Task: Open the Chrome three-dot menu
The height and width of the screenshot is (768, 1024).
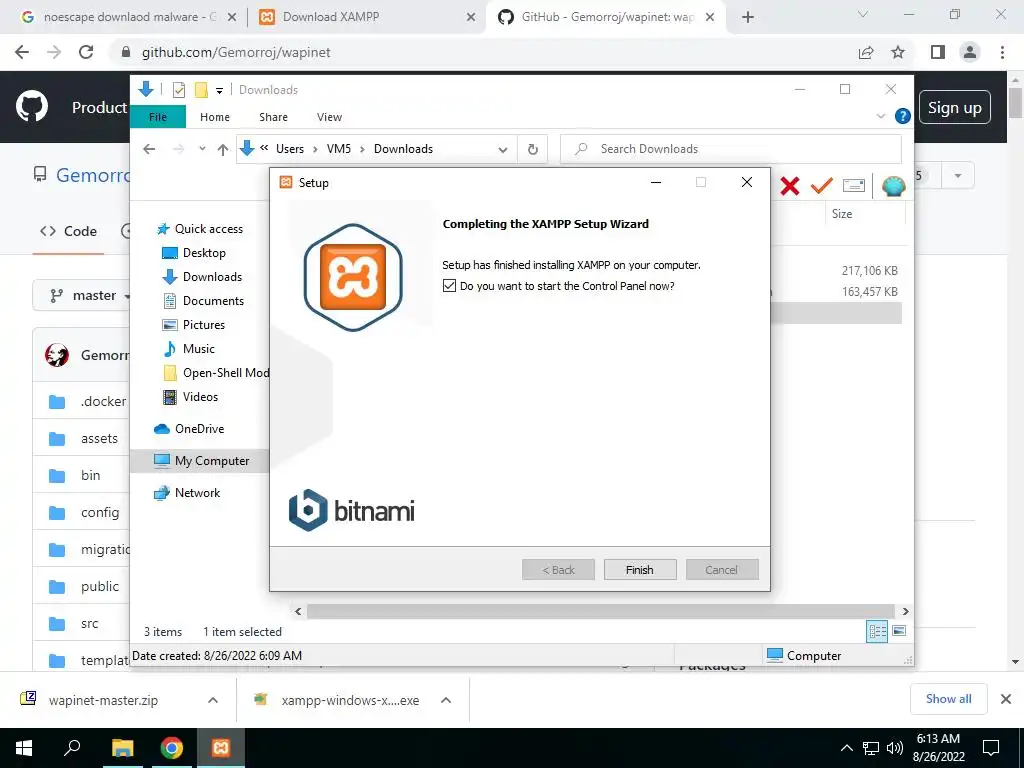Action: coord(1002,52)
